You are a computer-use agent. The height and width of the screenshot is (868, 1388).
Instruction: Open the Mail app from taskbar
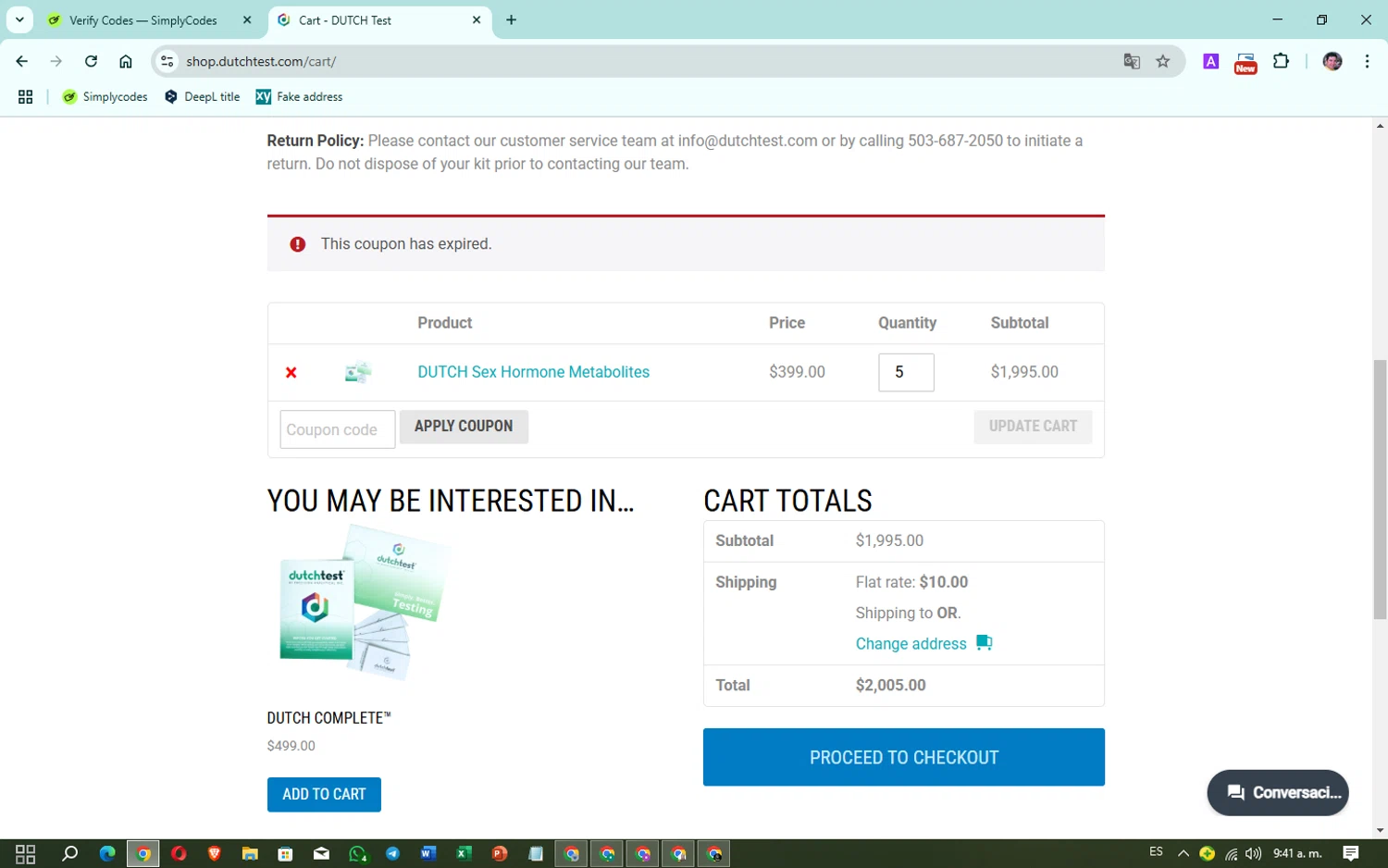click(x=321, y=853)
